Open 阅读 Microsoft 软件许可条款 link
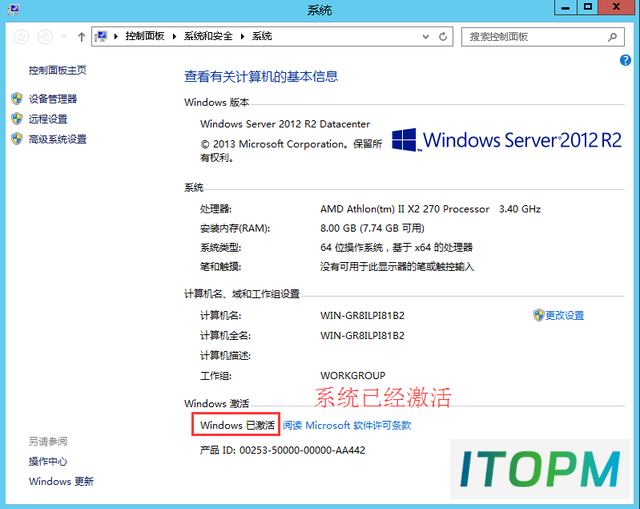Screen dimensions: 640x509 (347, 425)
